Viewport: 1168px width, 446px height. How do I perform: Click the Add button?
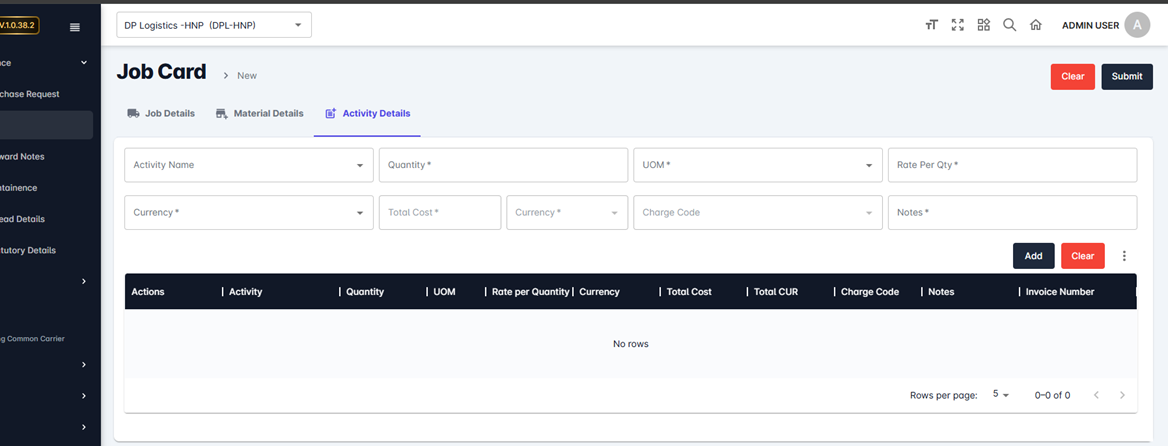(1033, 256)
